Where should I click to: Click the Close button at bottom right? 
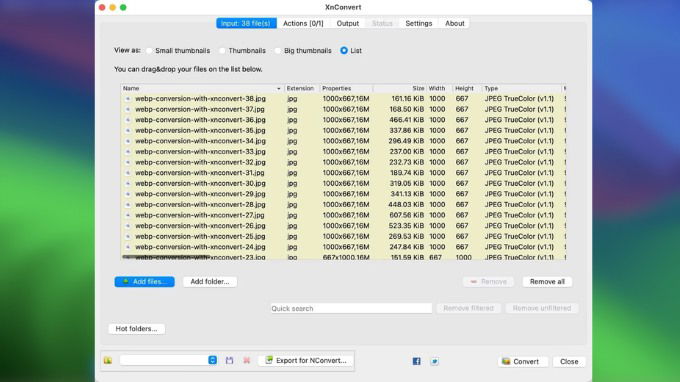pyautogui.click(x=569, y=362)
